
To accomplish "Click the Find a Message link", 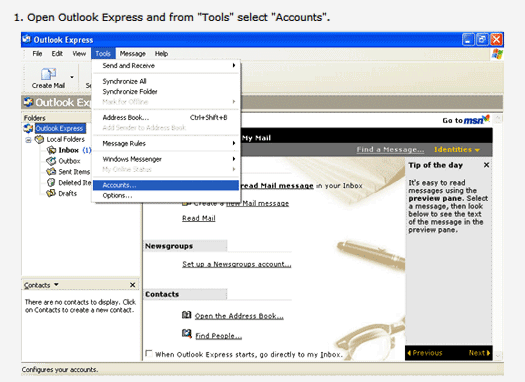I will point(390,150).
